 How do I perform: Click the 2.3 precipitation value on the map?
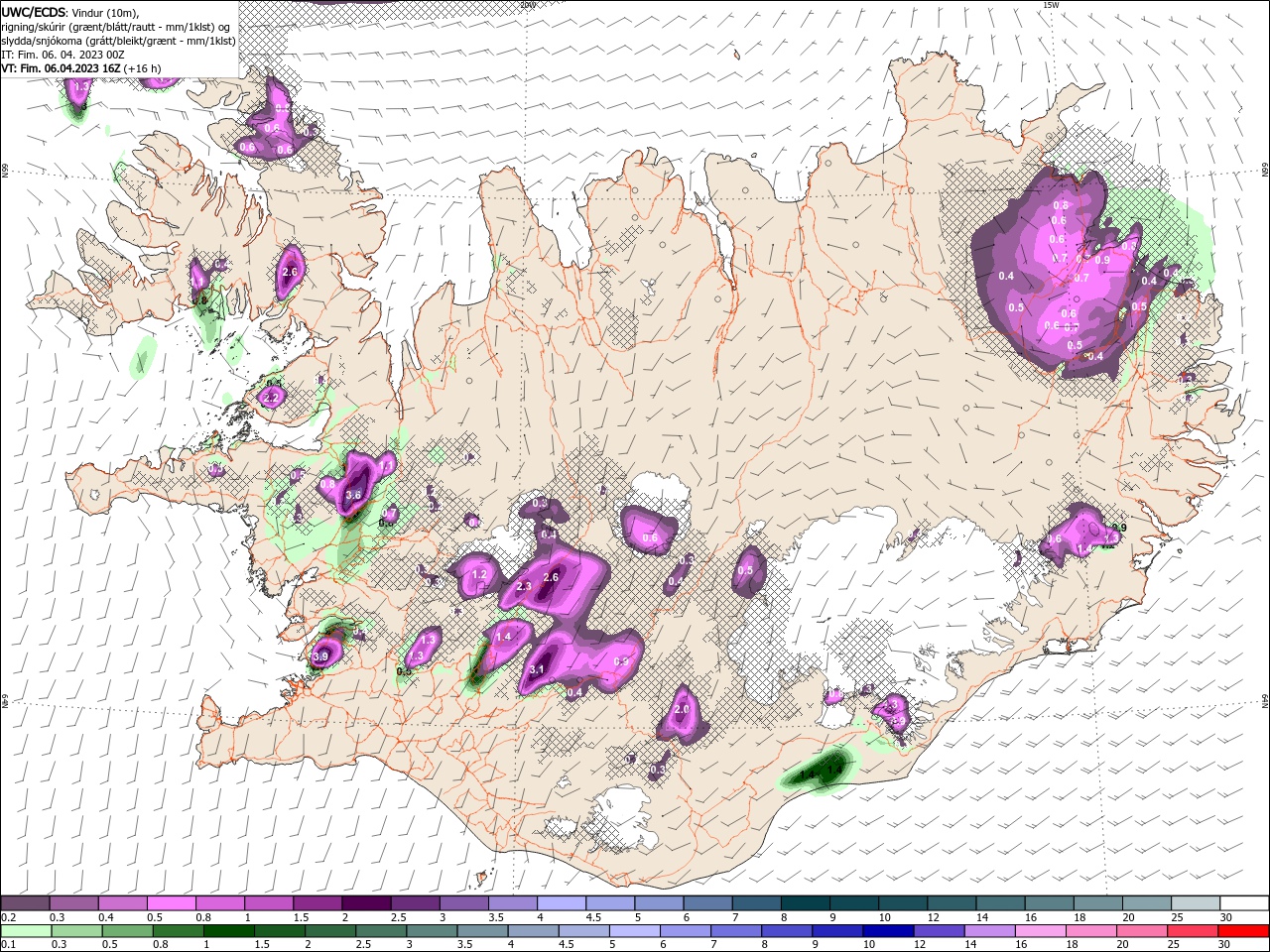524,586
